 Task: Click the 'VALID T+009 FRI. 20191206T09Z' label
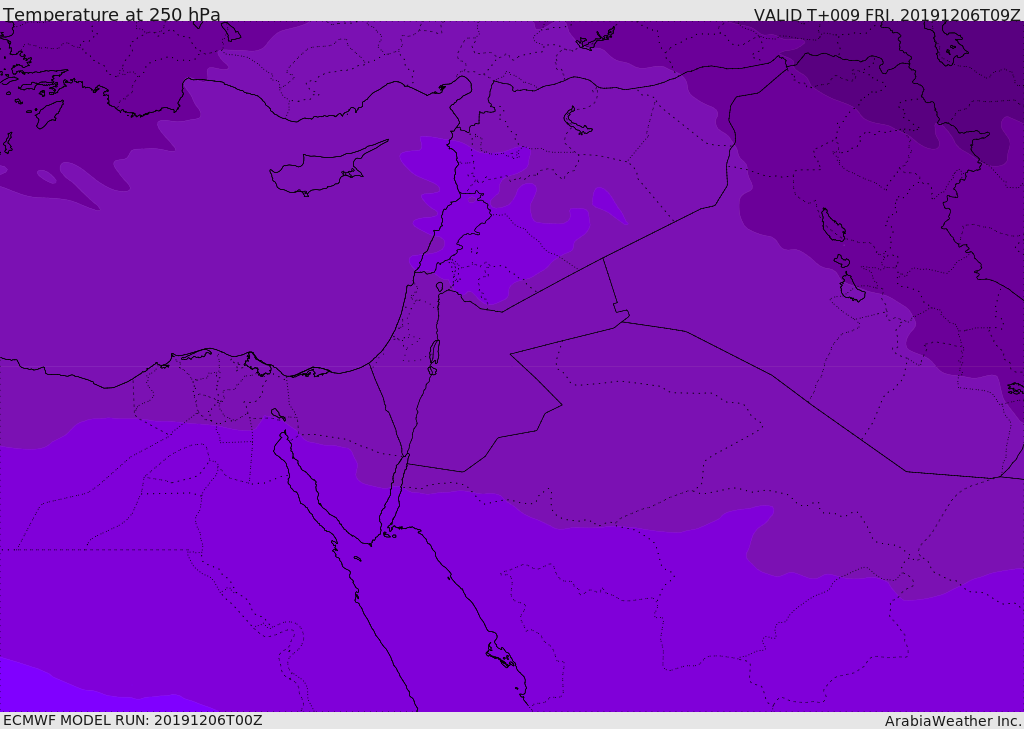tap(887, 14)
